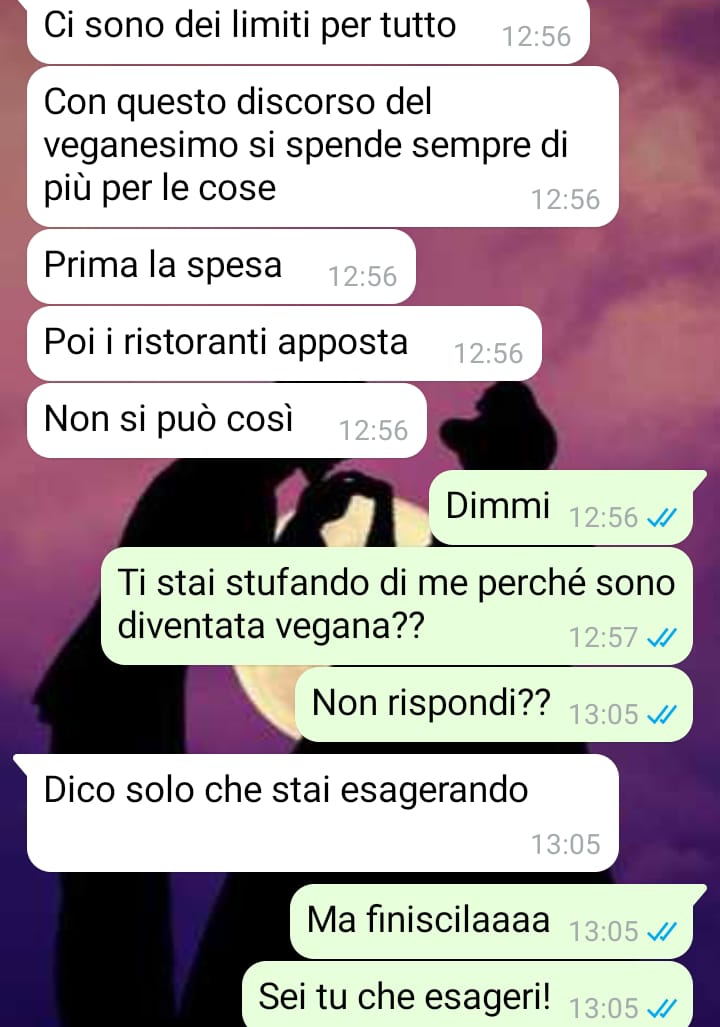Tap read ticks on 'diventata vegana??' message
720x1027 pixels.
[661, 638]
